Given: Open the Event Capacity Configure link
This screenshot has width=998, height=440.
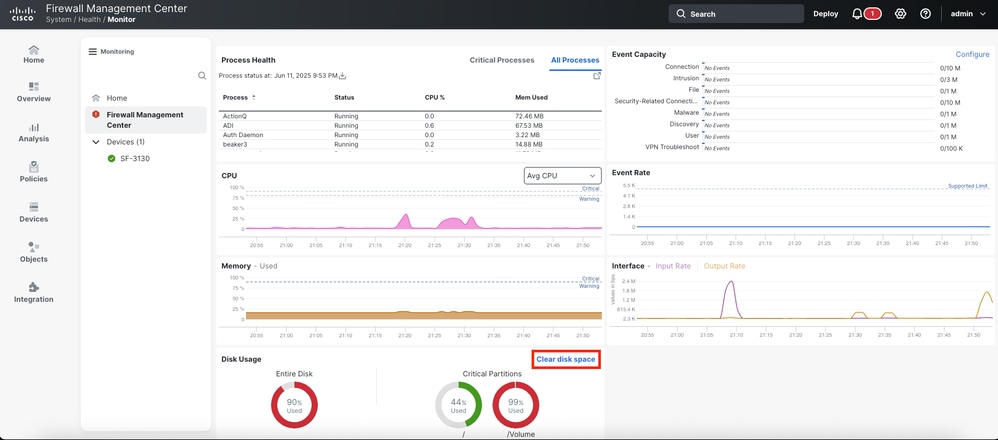Looking at the screenshot, I should (x=972, y=55).
